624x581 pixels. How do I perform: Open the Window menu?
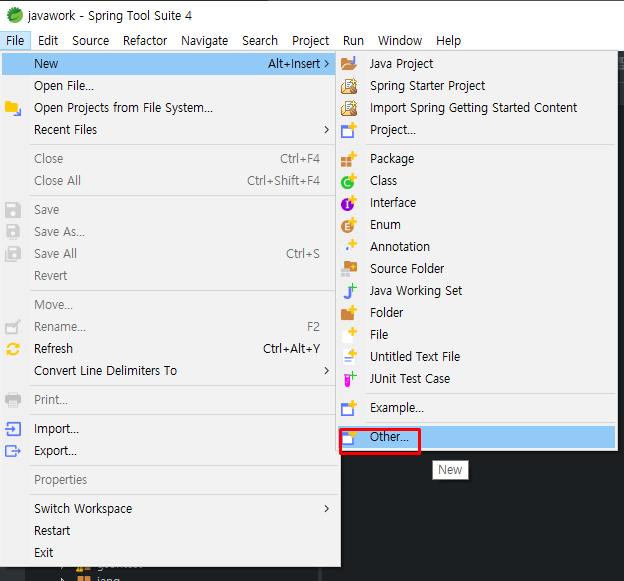point(400,41)
